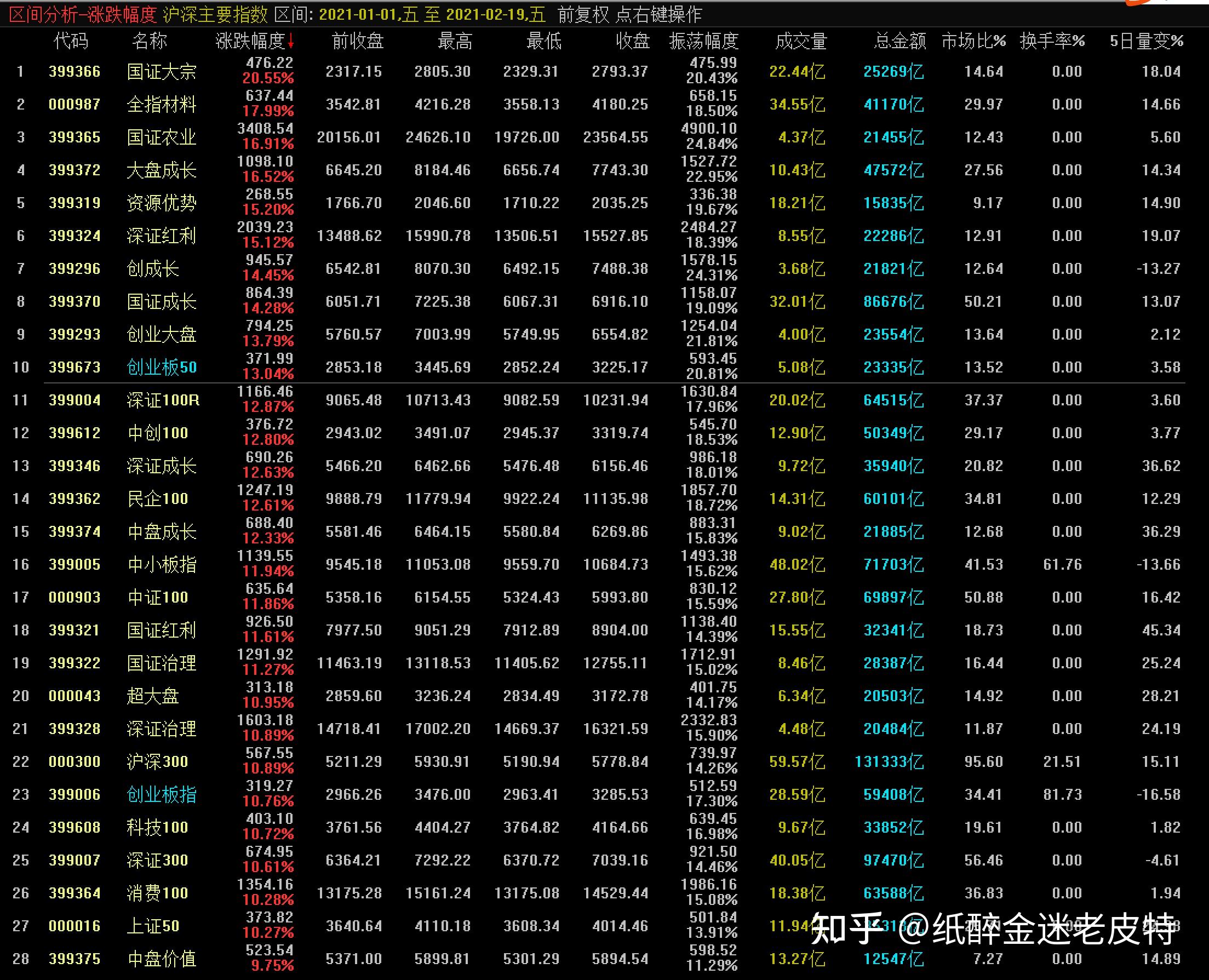Click 86676亿 total amount of 国证成长
The height and width of the screenshot is (980, 1209).
pyautogui.click(x=893, y=301)
